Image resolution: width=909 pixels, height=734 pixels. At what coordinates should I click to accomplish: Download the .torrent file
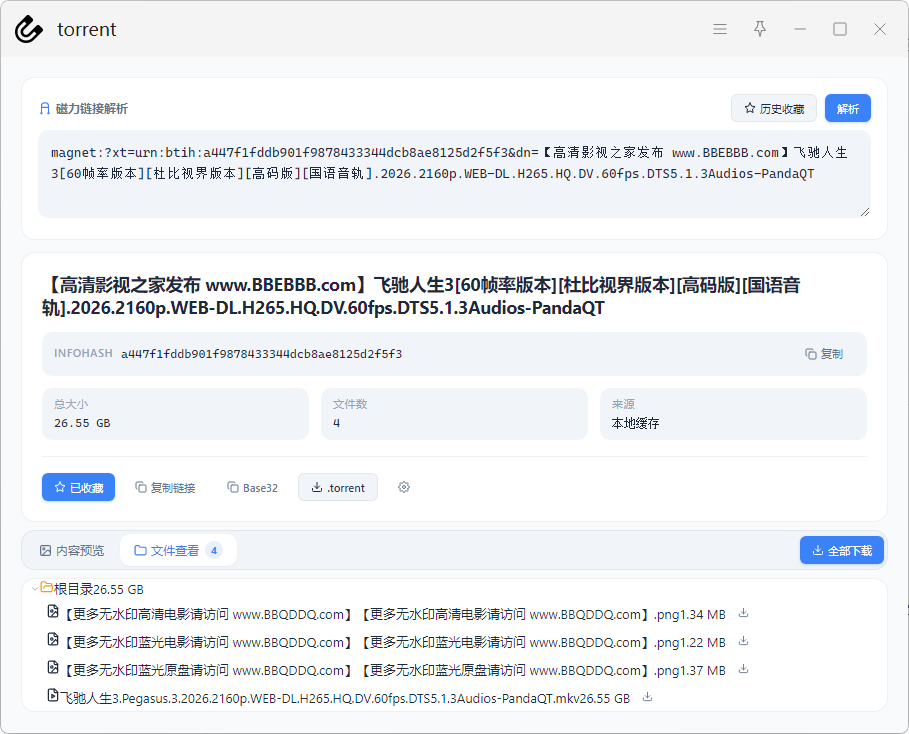[x=338, y=487]
